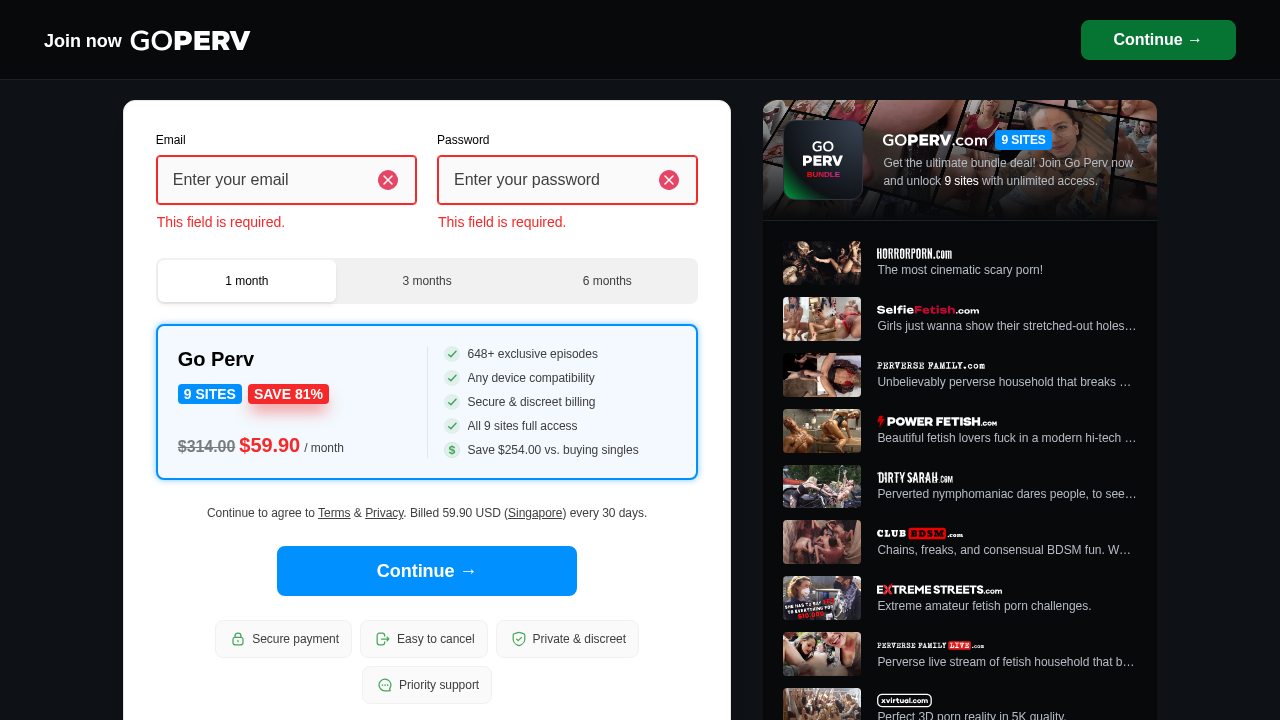Click the Easy to cancel badge label
The height and width of the screenshot is (720, 1280).
(x=436, y=639)
